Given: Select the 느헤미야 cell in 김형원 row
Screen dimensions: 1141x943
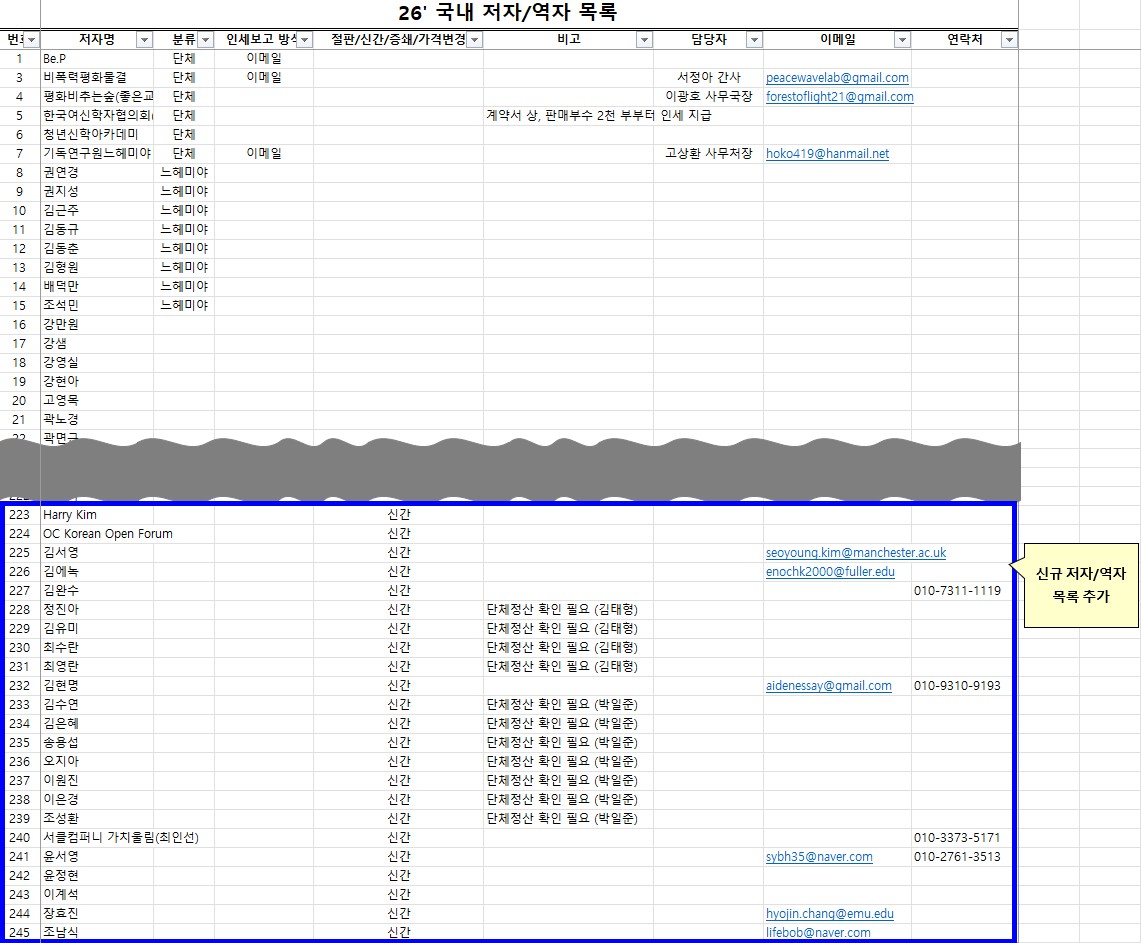Looking at the screenshot, I should [184, 268].
